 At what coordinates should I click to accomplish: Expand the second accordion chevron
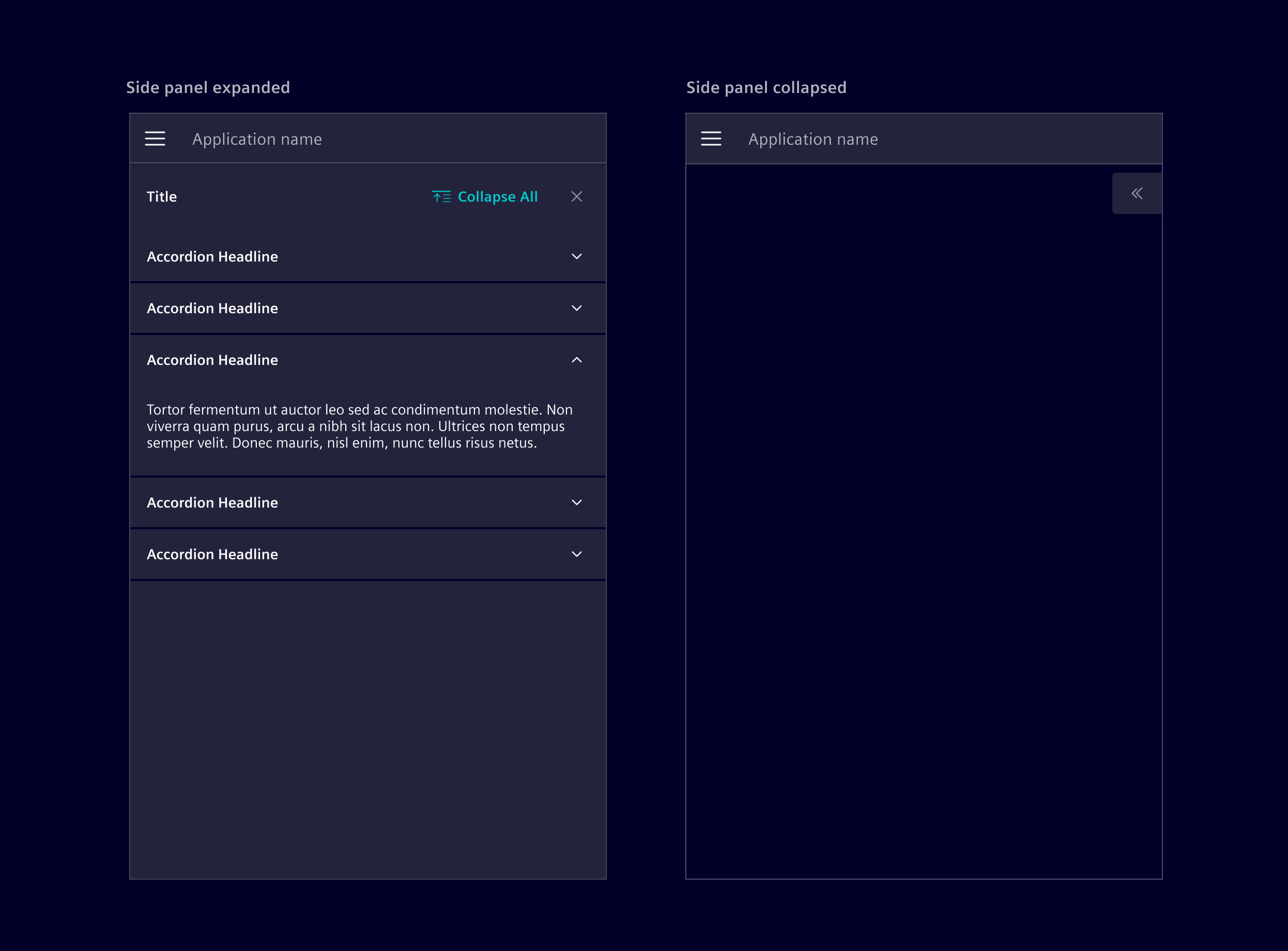tap(577, 309)
